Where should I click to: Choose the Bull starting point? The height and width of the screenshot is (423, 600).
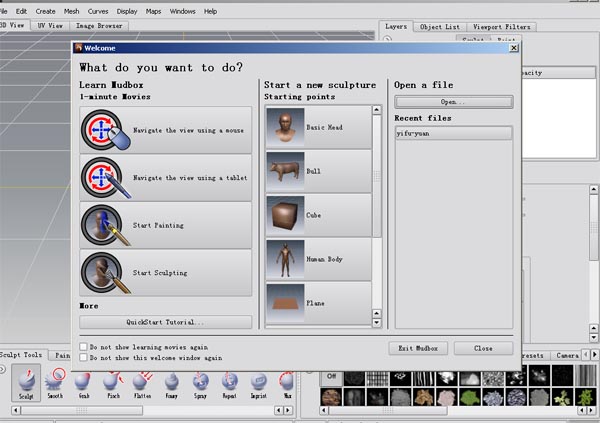point(318,171)
